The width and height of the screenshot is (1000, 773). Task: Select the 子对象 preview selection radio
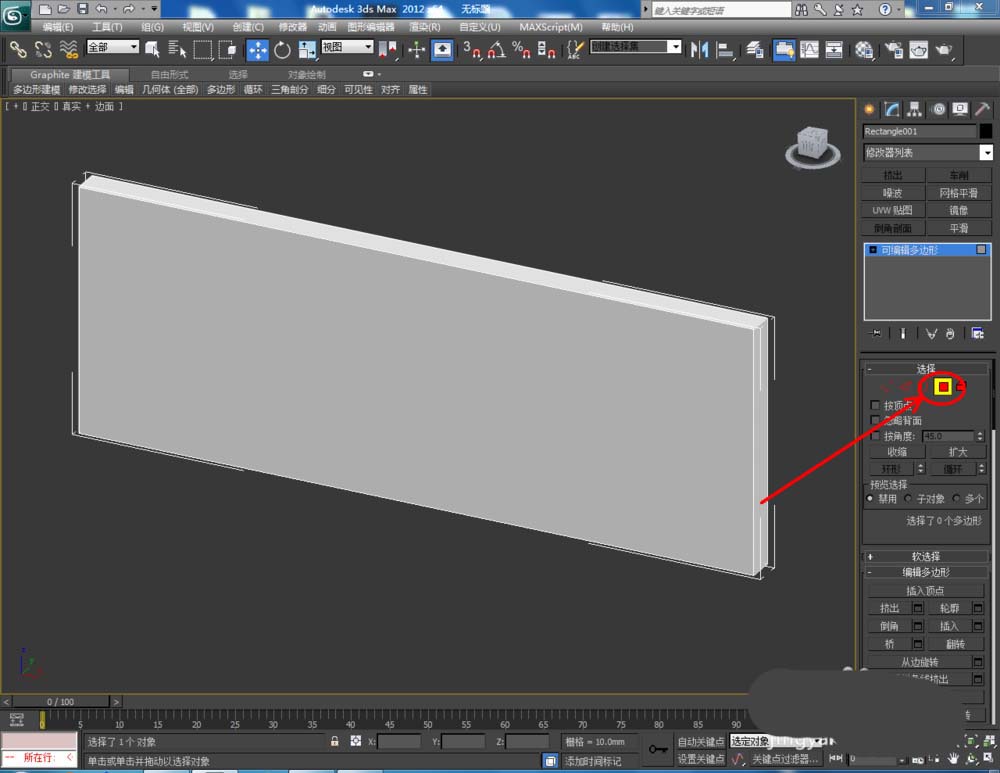point(908,498)
